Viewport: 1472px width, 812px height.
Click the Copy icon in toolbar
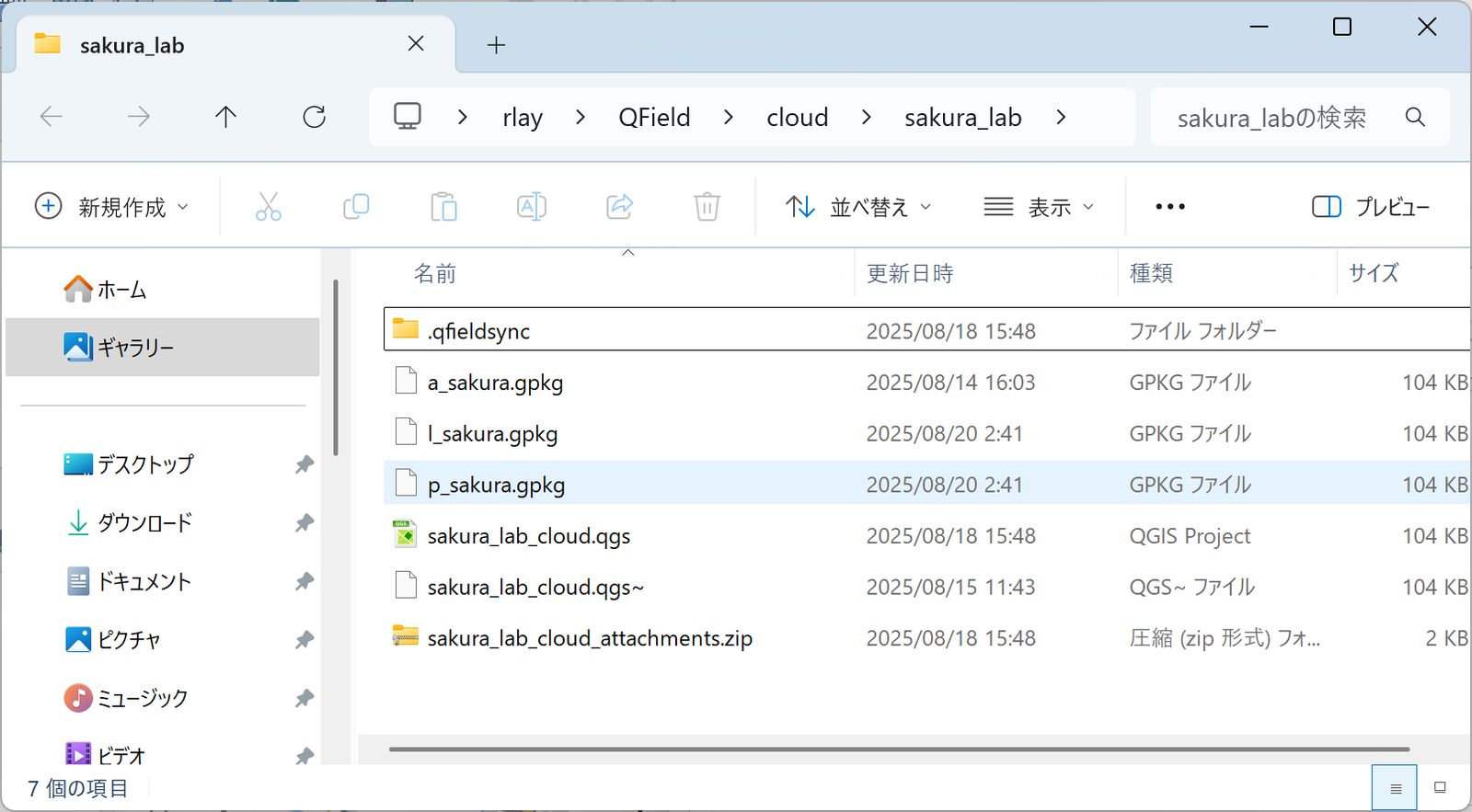(356, 207)
